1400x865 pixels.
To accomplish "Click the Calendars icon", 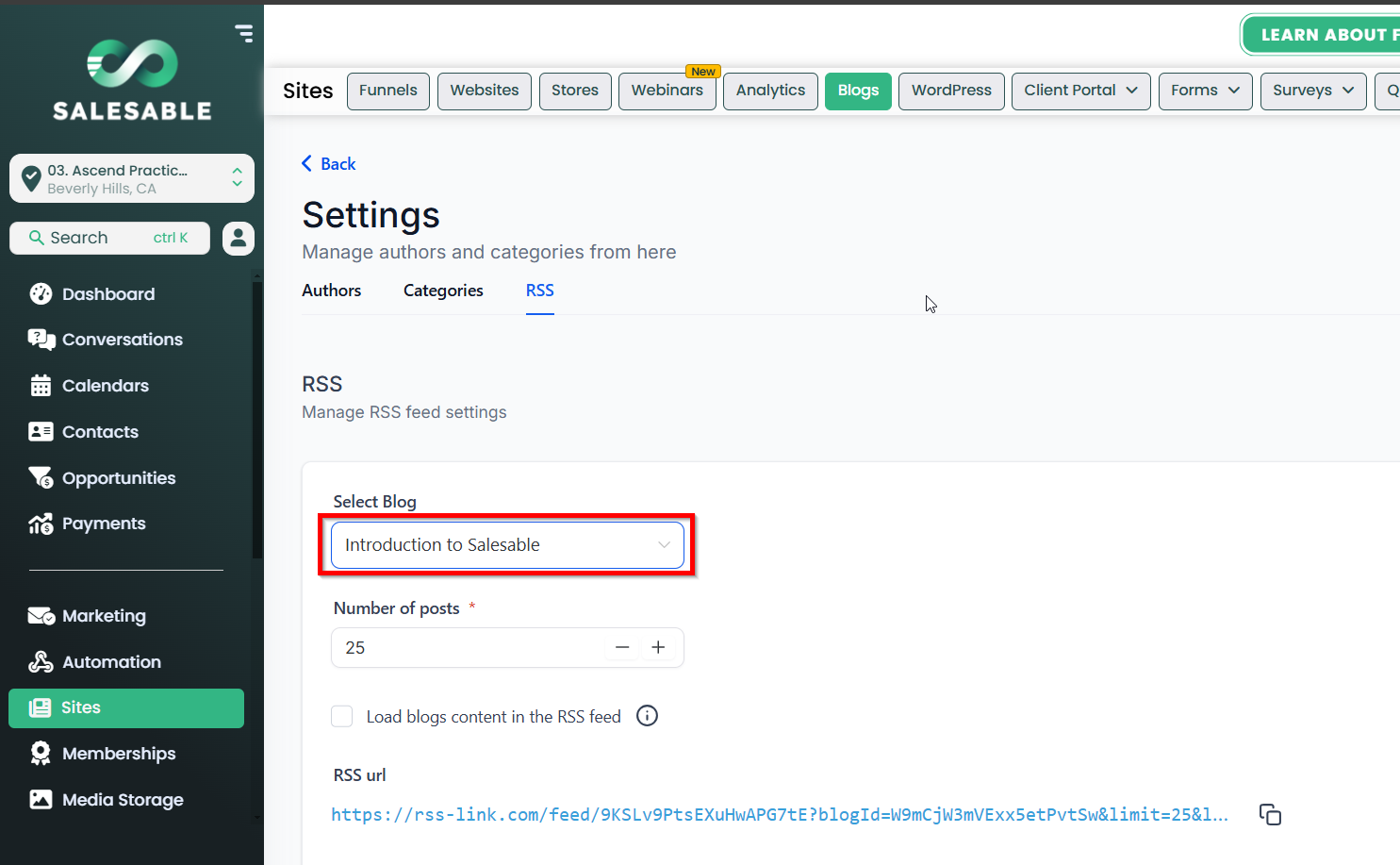I will pyautogui.click(x=41, y=386).
